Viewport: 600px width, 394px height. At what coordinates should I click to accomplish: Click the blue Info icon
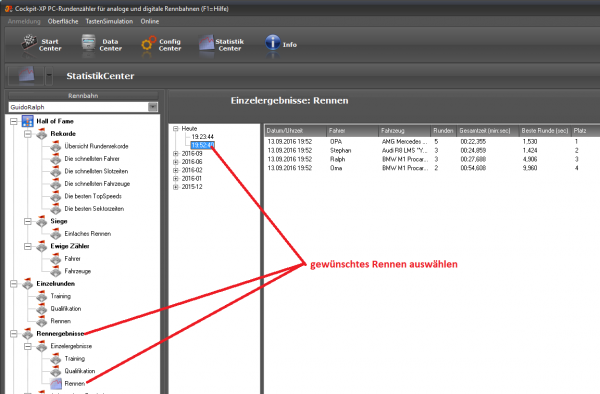point(272,42)
